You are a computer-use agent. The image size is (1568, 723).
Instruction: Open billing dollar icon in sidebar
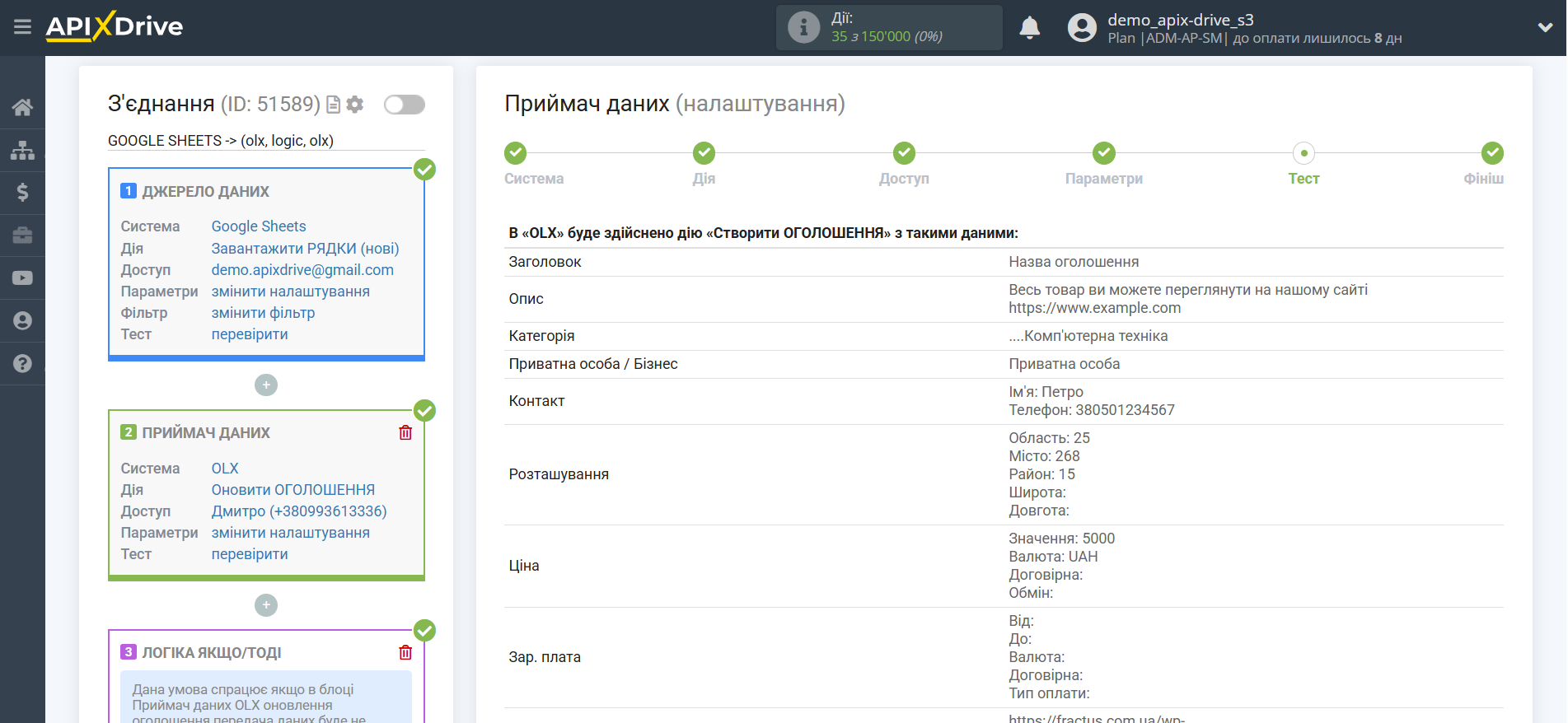click(22, 193)
